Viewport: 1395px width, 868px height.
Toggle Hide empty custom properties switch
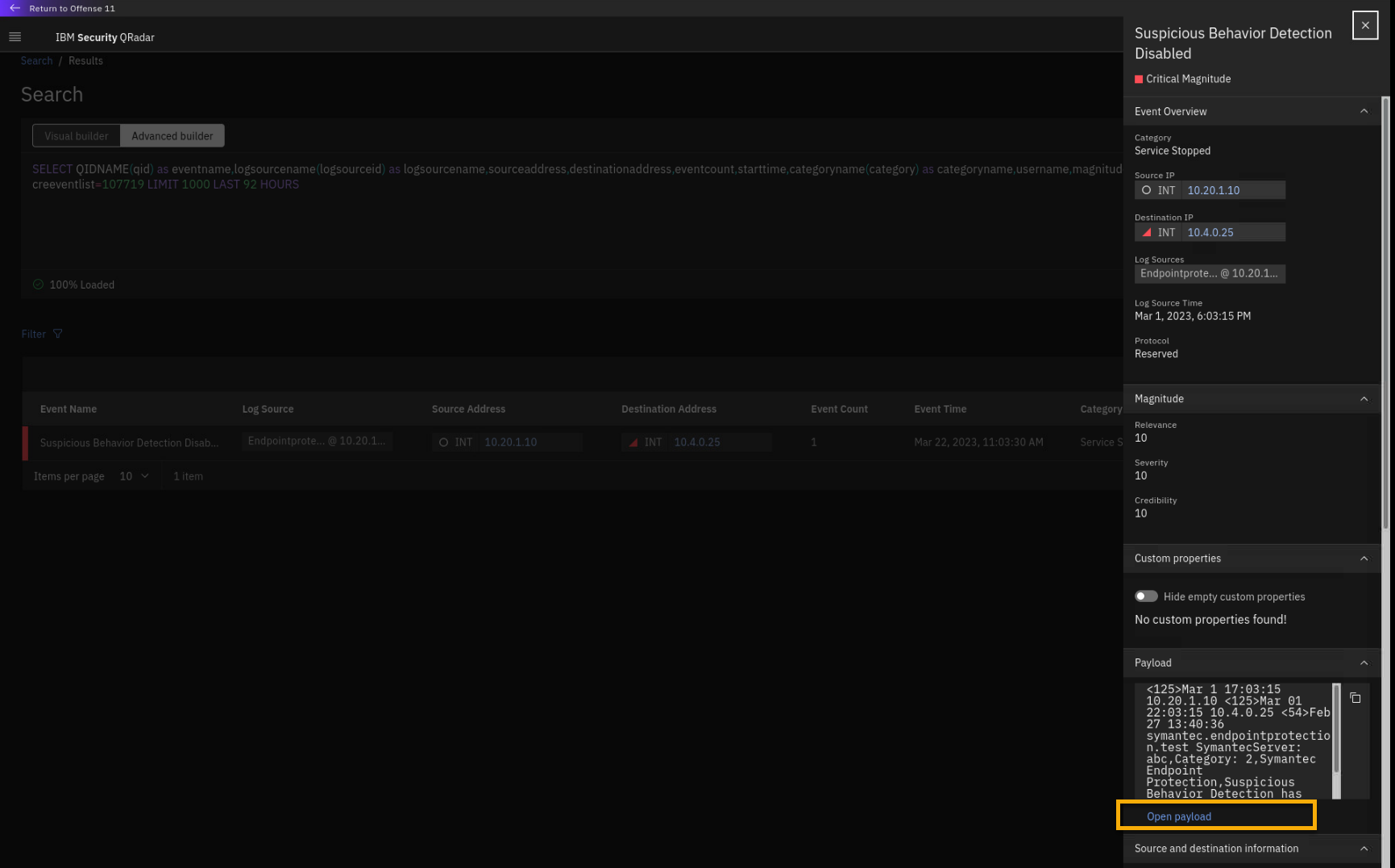click(1146, 596)
